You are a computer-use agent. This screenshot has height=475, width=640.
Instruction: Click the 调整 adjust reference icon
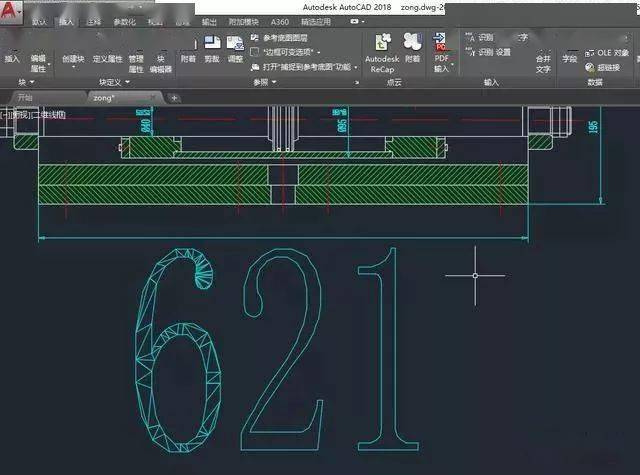[236, 44]
